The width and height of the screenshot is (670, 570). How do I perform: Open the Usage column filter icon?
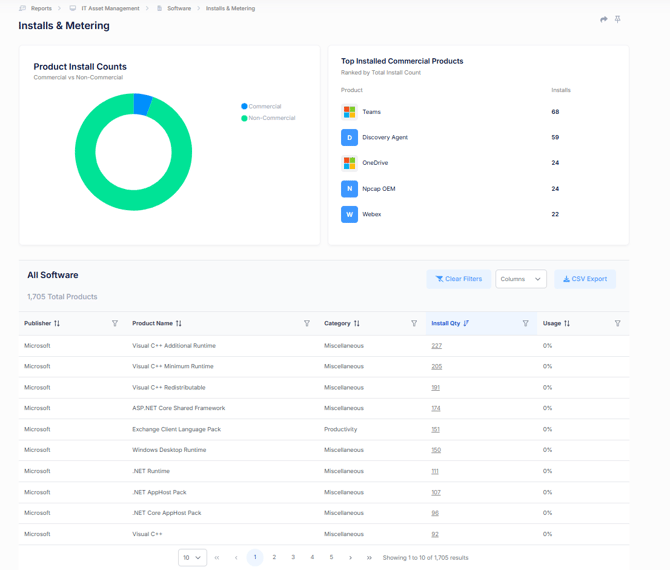click(618, 324)
